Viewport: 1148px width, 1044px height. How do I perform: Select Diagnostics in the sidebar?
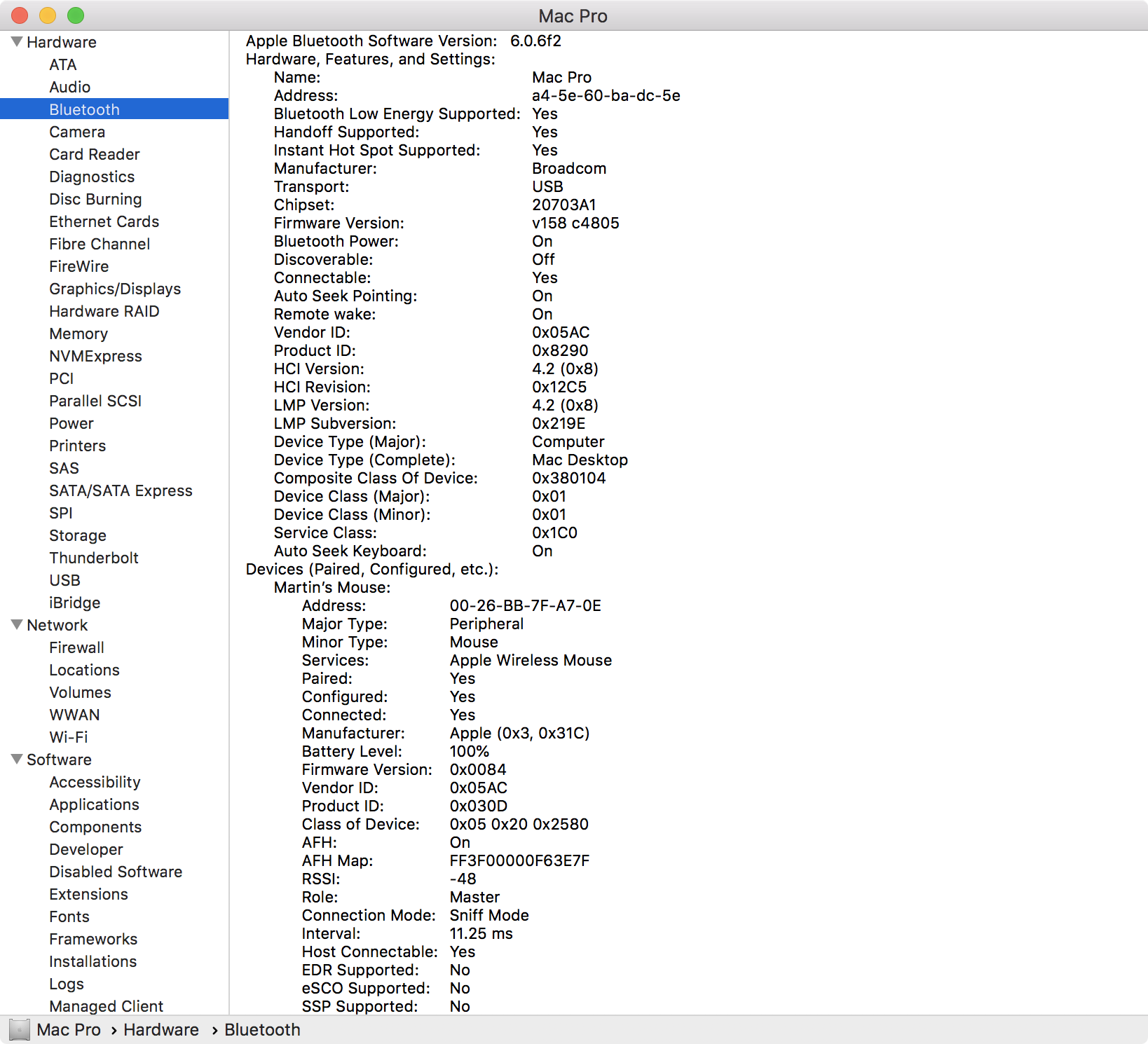[x=92, y=177]
